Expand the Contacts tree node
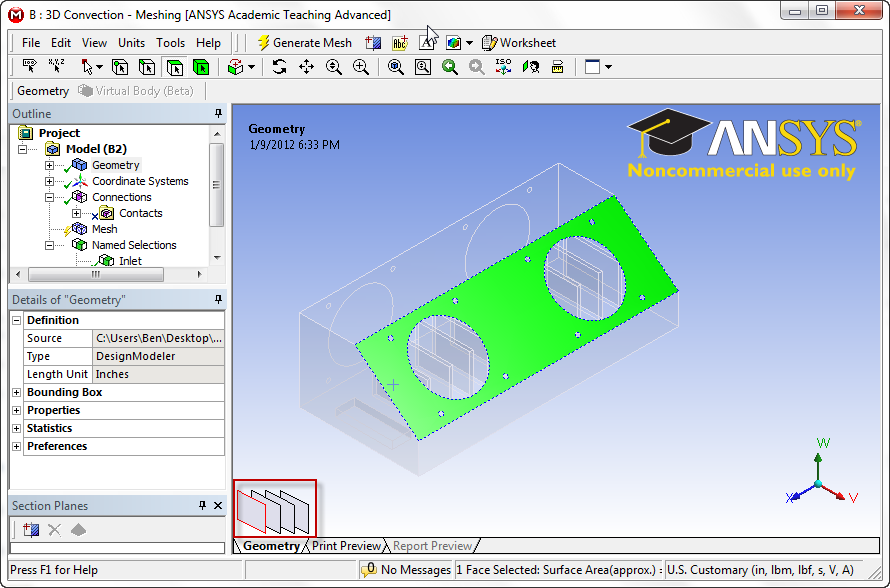The image size is (890, 588). 77,213
